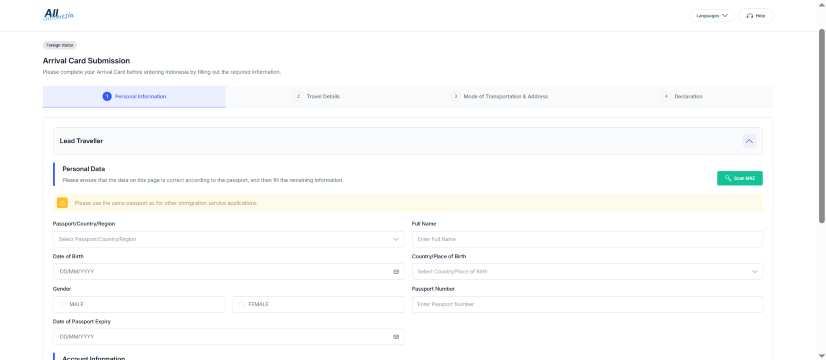826x360 pixels.
Task: Click the Help button
Action: click(x=755, y=16)
